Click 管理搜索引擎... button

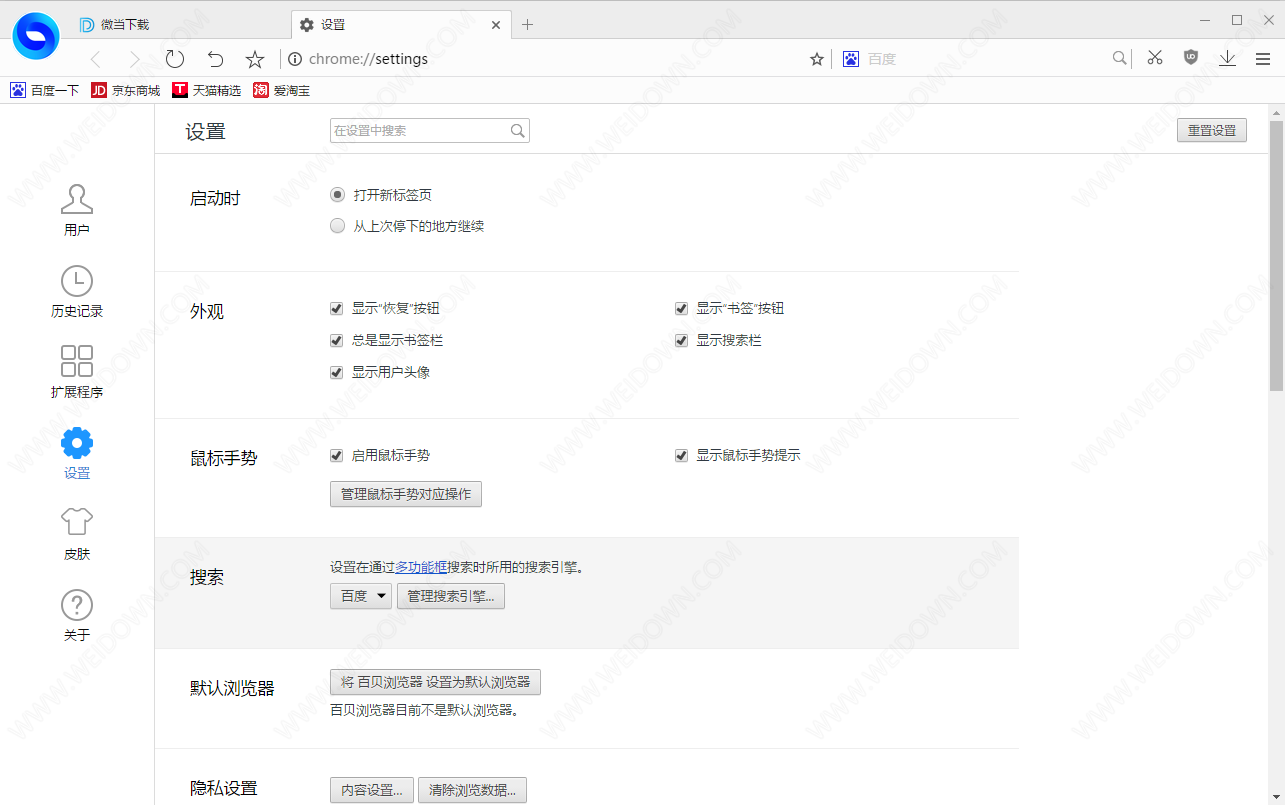[x=451, y=596]
